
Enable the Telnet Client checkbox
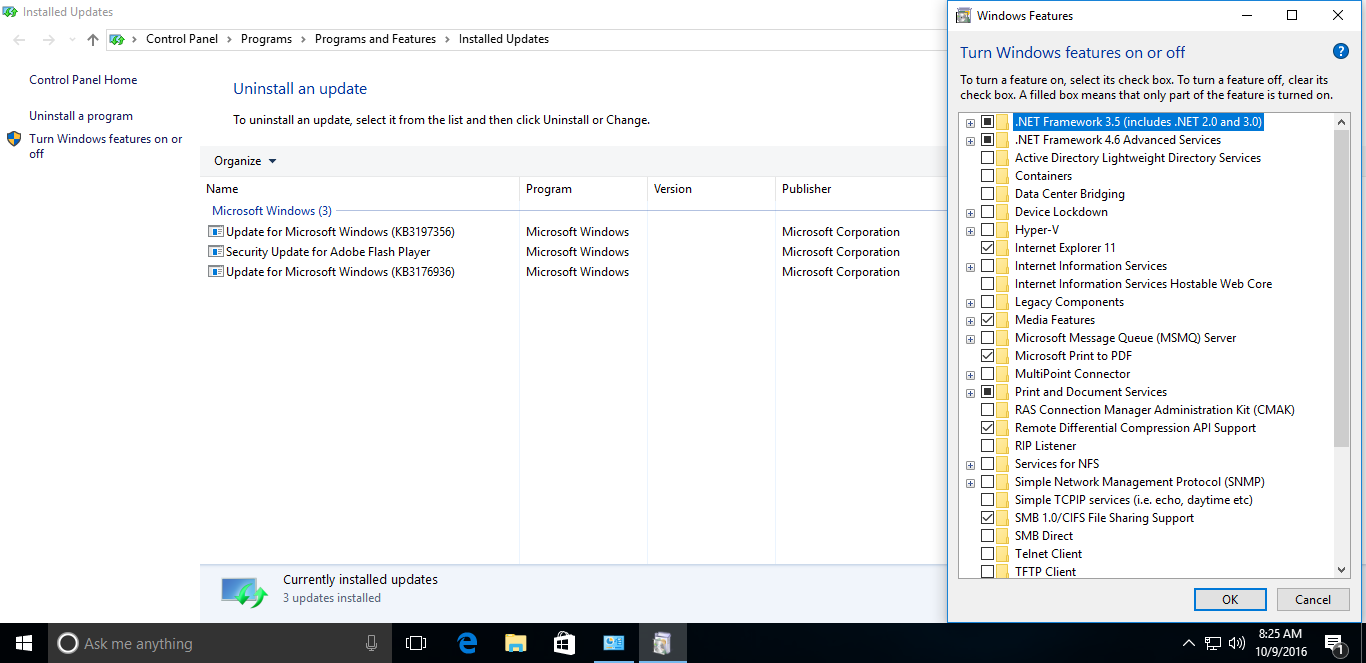click(988, 554)
